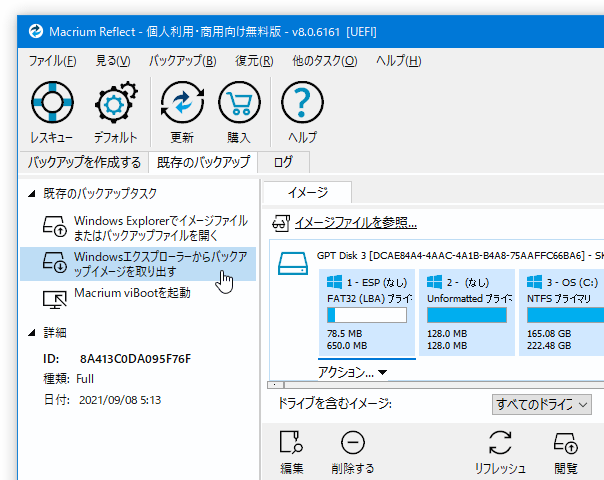
Task: Select the 1 - ESP FAT32 partition box
Action: 367,312
